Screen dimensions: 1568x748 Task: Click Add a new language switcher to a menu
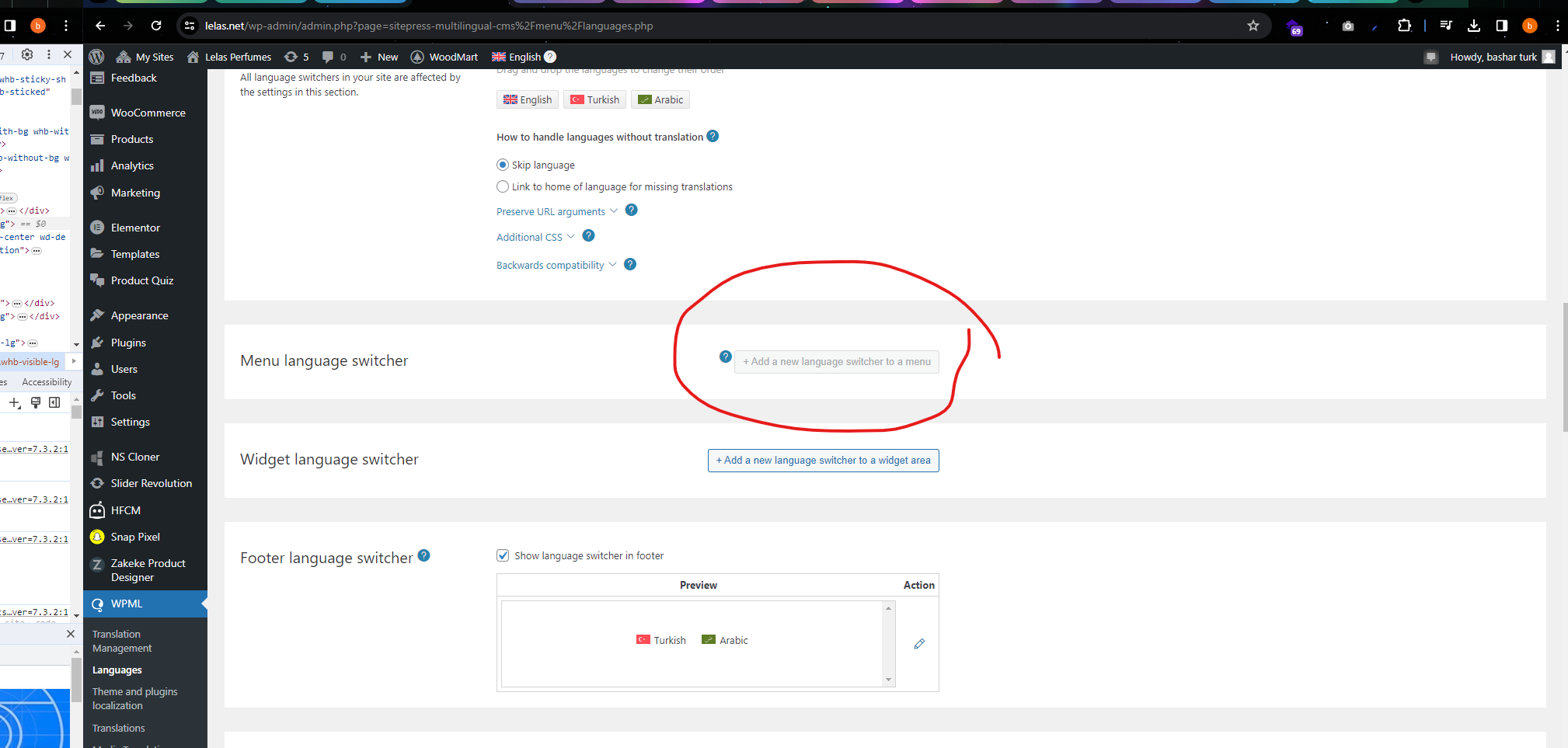pos(837,362)
